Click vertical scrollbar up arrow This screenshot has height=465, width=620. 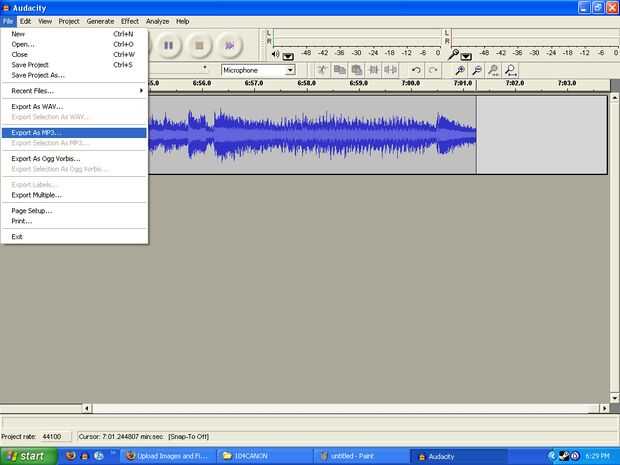click(615, 97)
